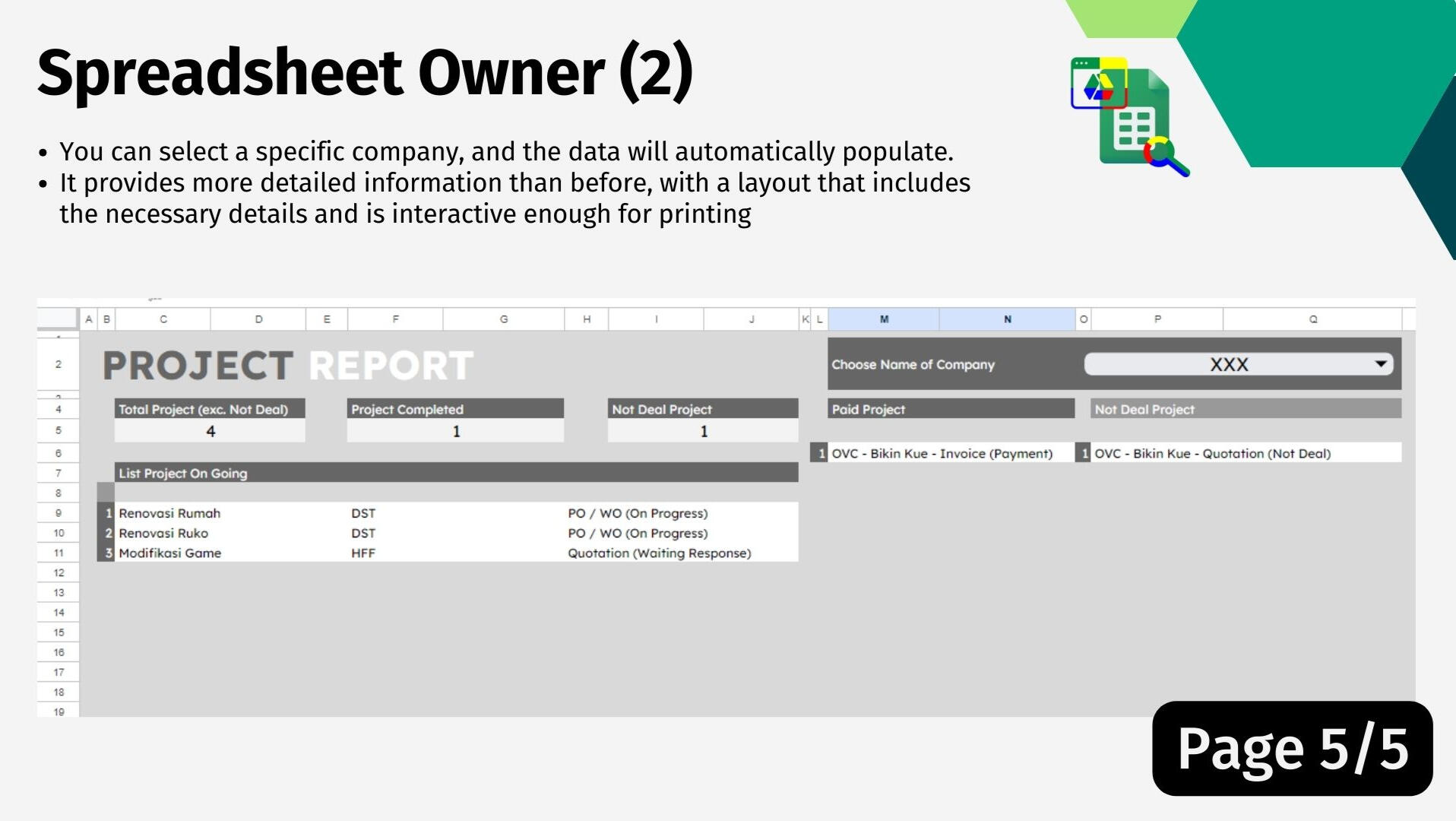Viewport: 1456px width, 821px height.
Task: Select column M header
Action: (884, 319)
